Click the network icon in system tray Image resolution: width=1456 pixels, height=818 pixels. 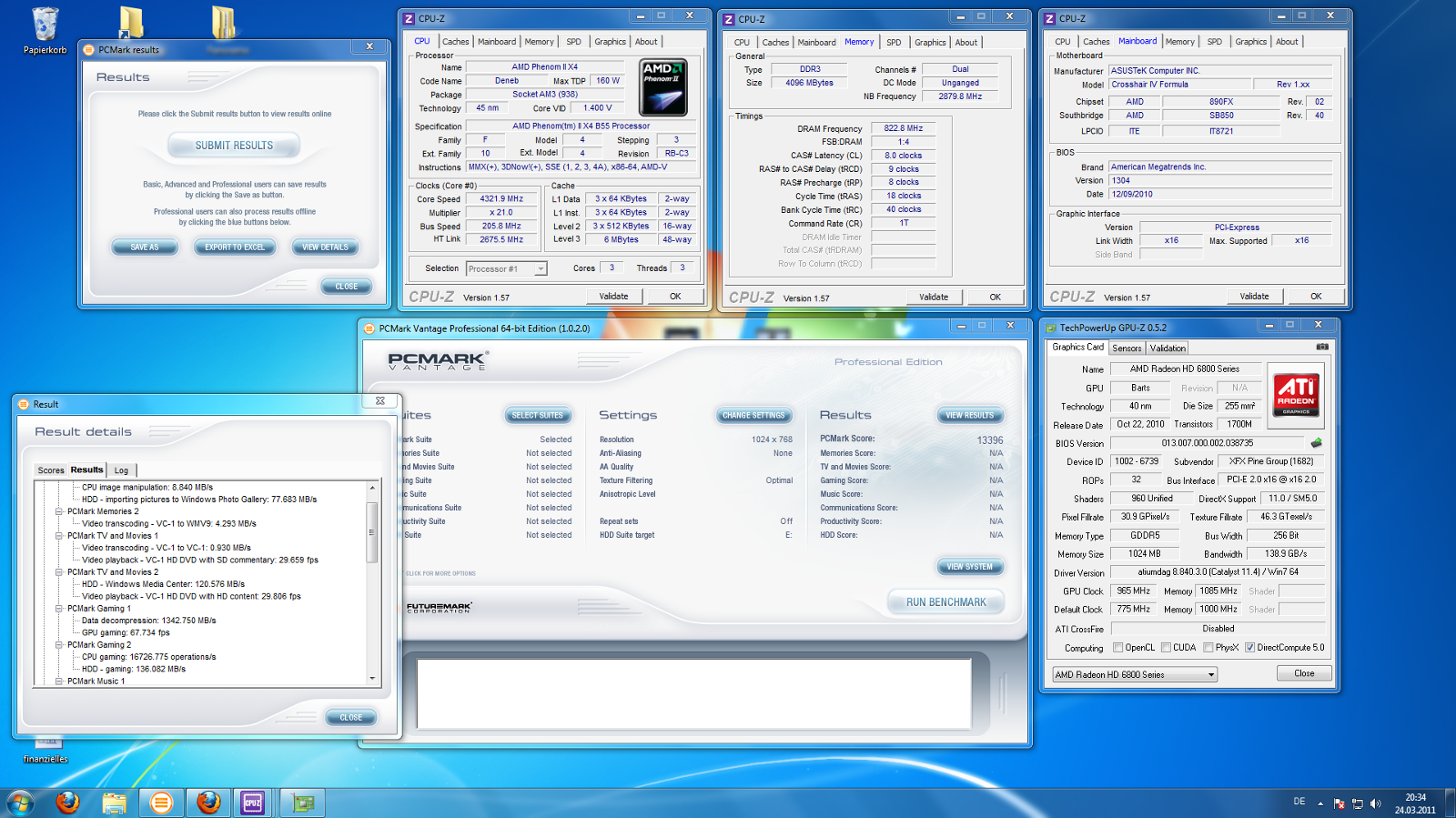1357,803
